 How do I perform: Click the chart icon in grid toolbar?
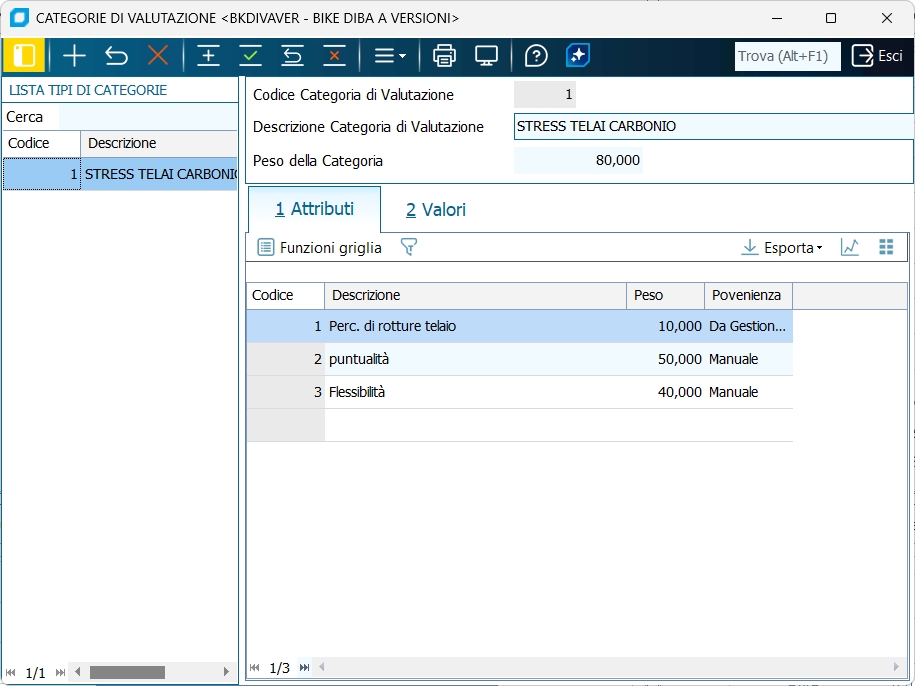pos(850,247)
